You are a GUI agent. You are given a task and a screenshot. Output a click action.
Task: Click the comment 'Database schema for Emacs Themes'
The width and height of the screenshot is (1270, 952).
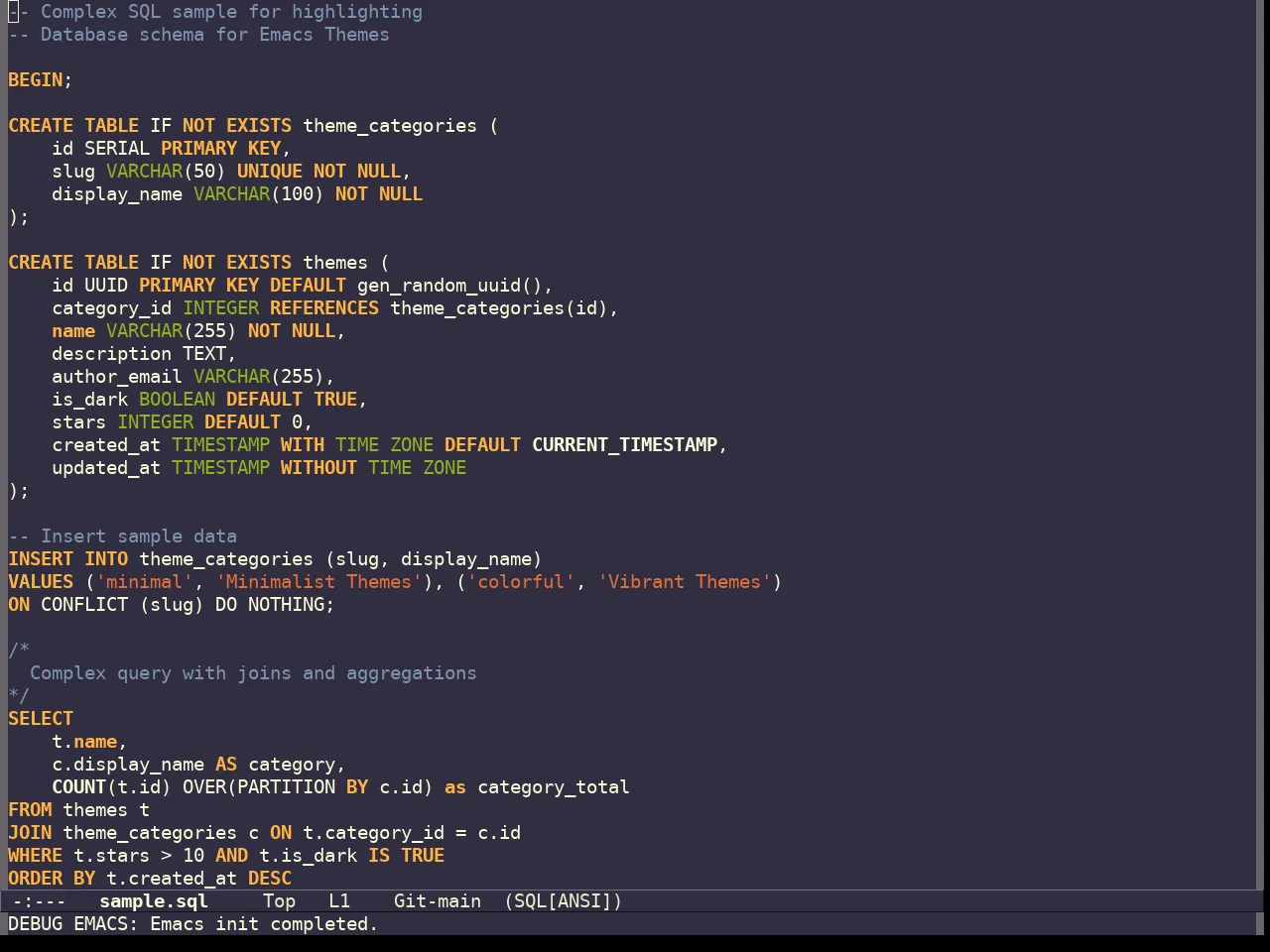tap(215, 35)
